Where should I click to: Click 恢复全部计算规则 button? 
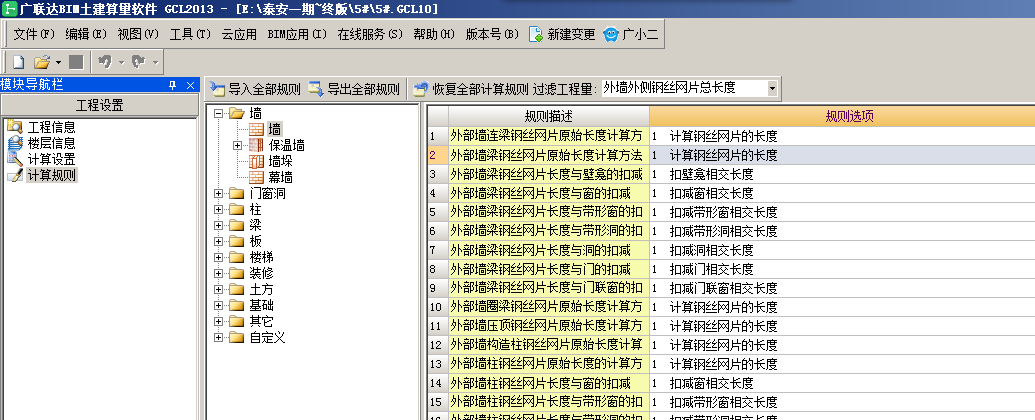click(x=471, y=89)
